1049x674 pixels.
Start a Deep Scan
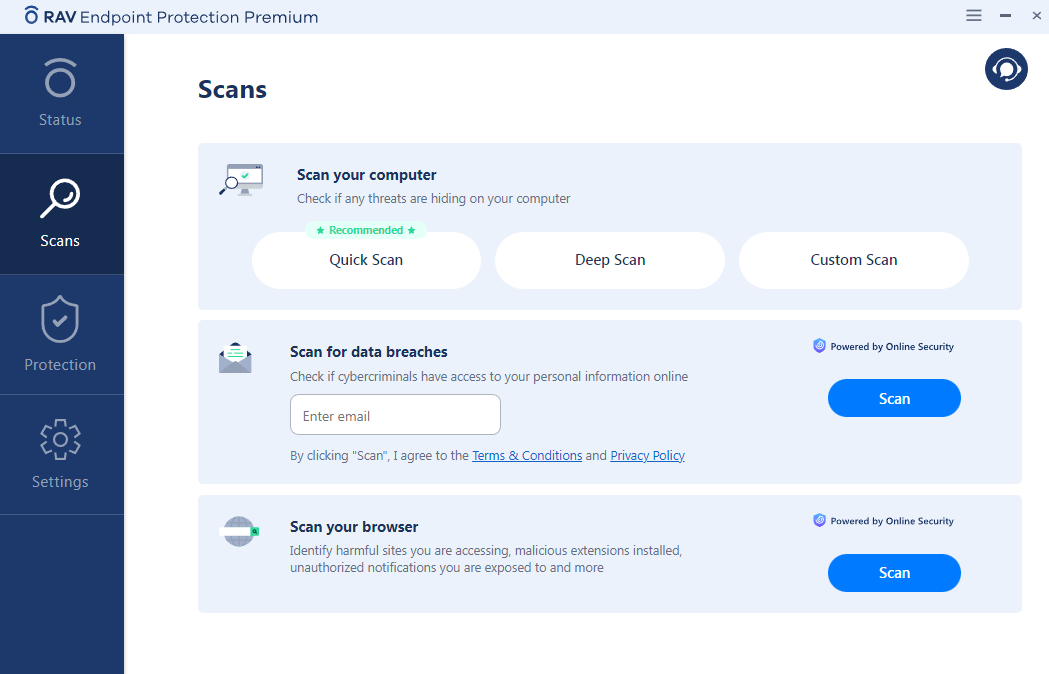pyautogui.click(x=610, y=260)
